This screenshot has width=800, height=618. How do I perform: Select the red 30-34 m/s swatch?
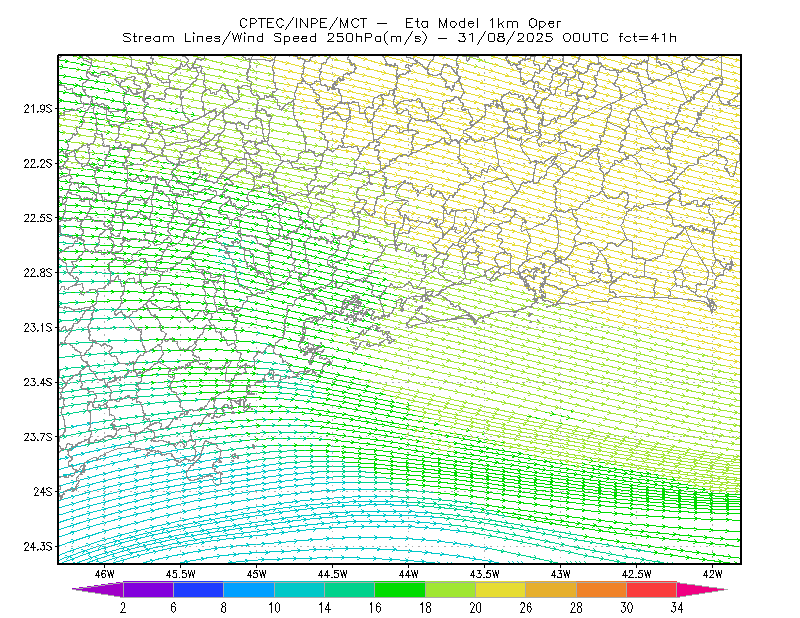(x=652, y=589)
